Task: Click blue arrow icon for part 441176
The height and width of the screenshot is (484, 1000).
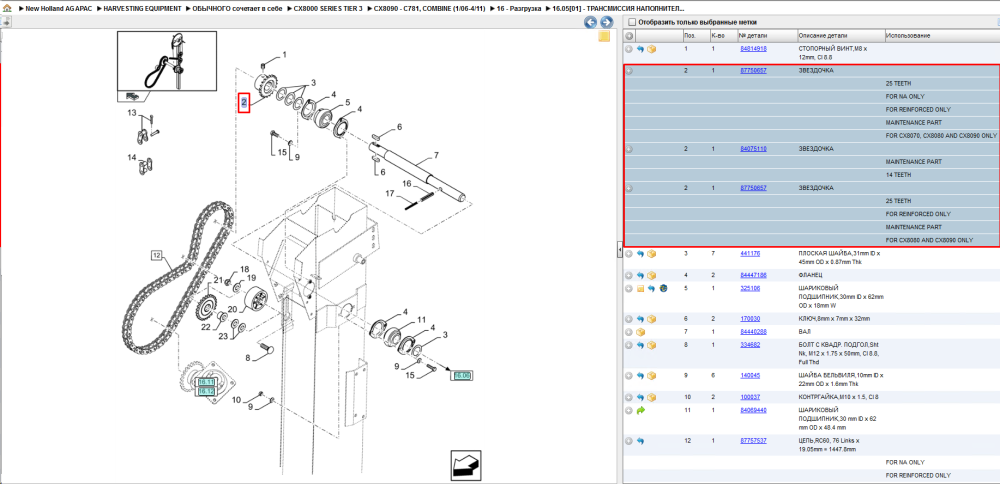Action: (641, 254)
